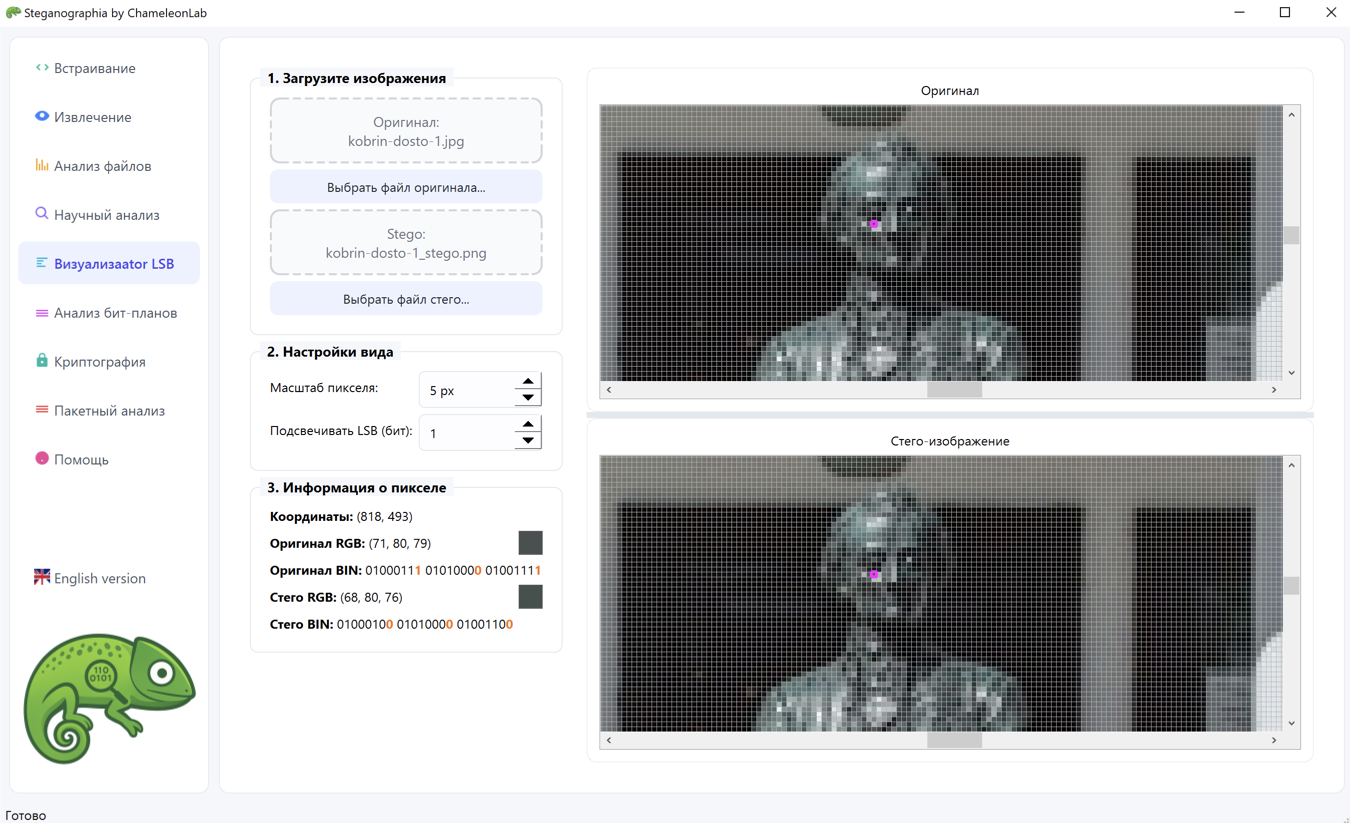Maximize the Steganographia window

point(1285,13)
